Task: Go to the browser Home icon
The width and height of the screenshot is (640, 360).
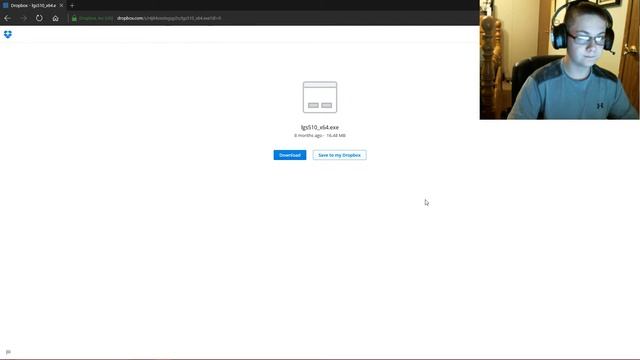Action: [56, 18]
